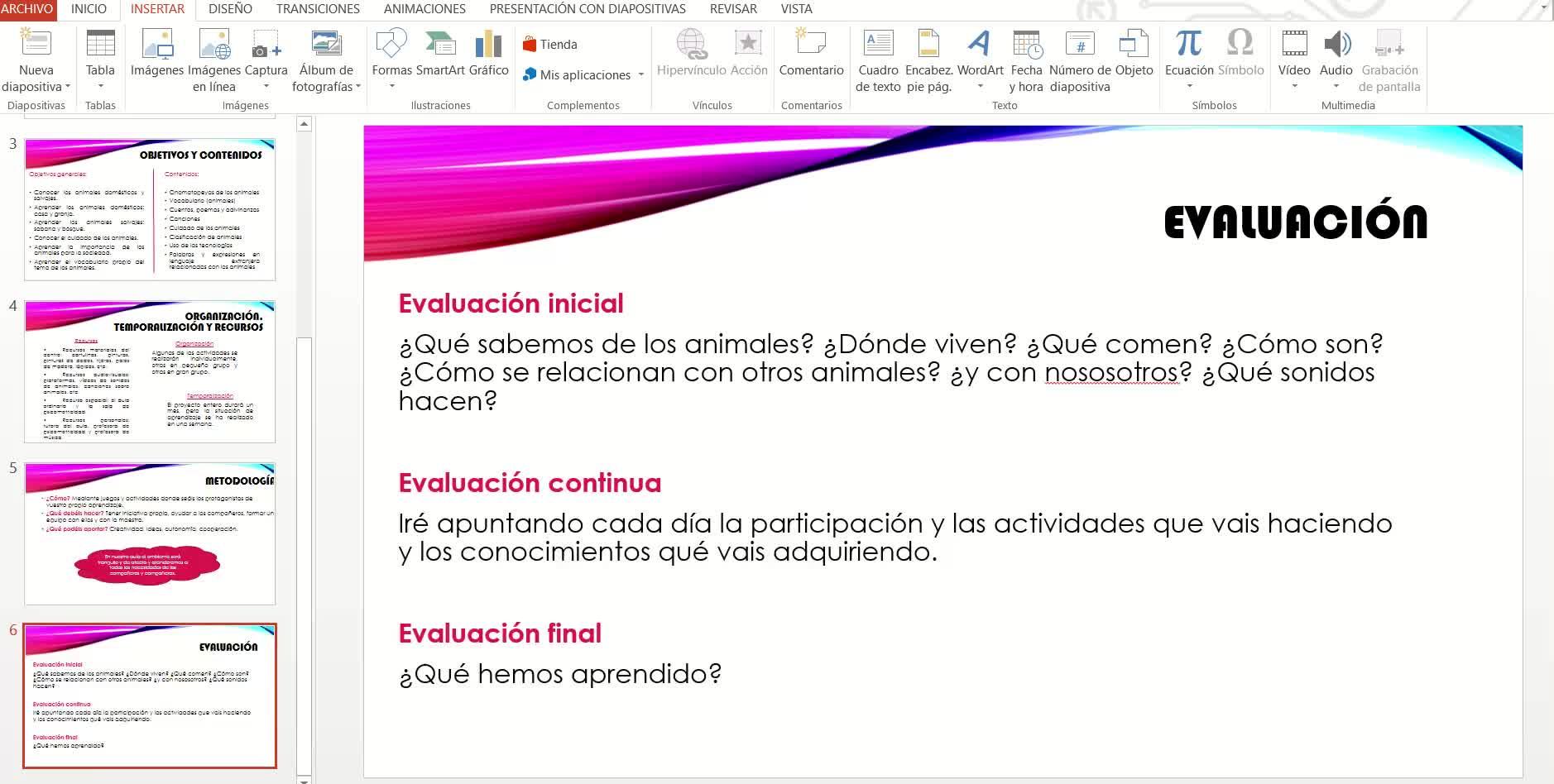Click the EVALUACIÓN slide title
1554x784 pixels.
tap(1296, 221)
